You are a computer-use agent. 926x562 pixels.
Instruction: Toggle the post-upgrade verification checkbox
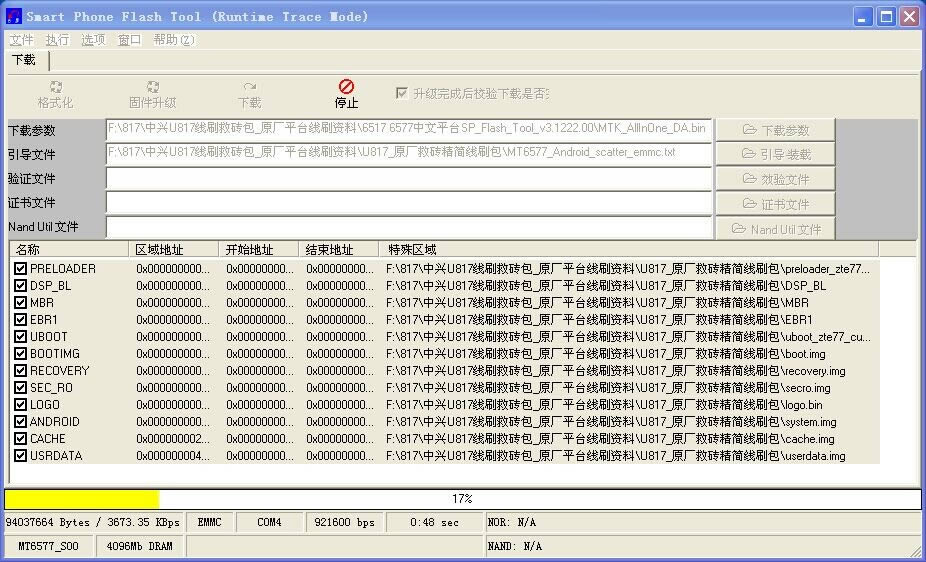tap(402, 93)
